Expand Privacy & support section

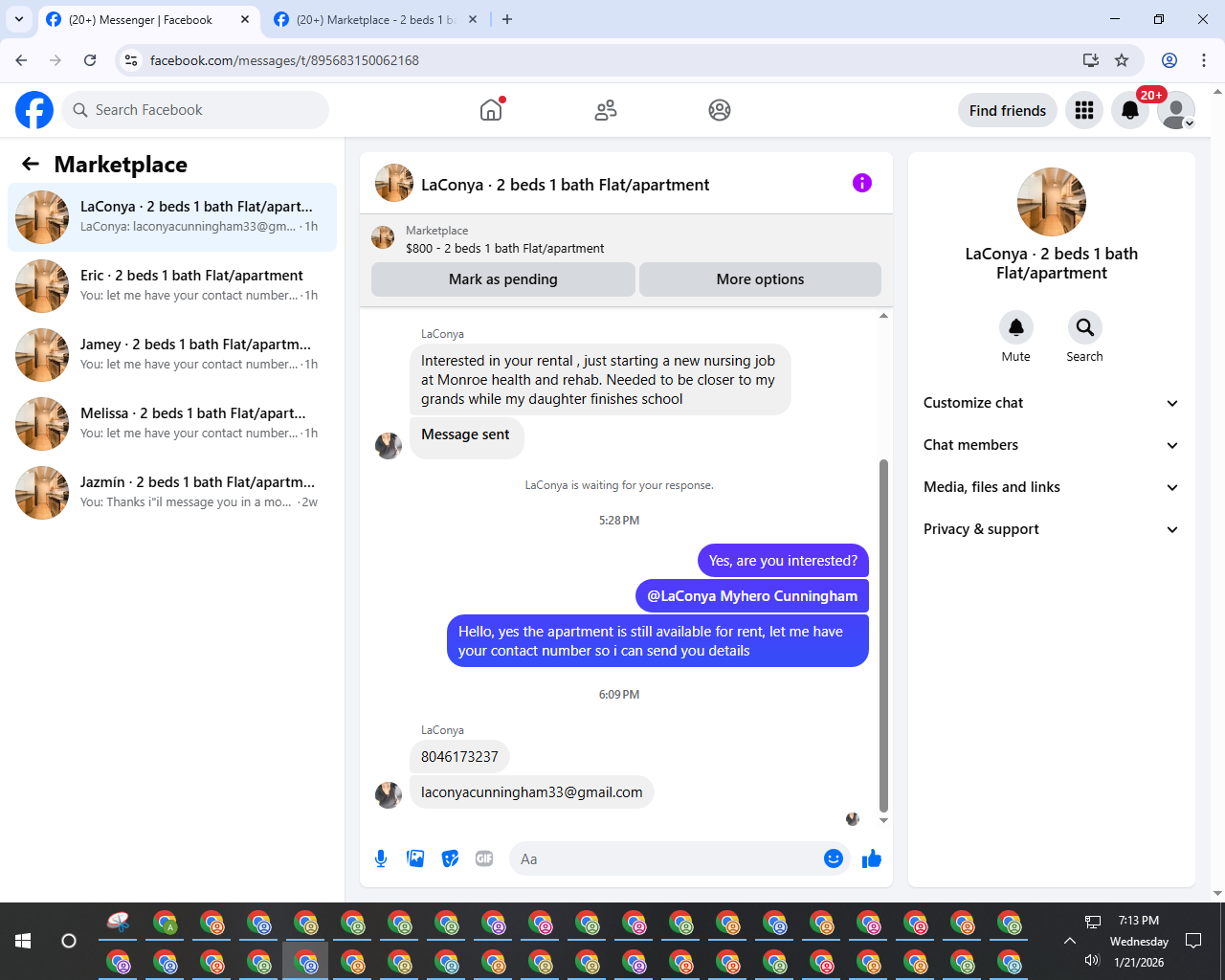tap(1051, 529)
